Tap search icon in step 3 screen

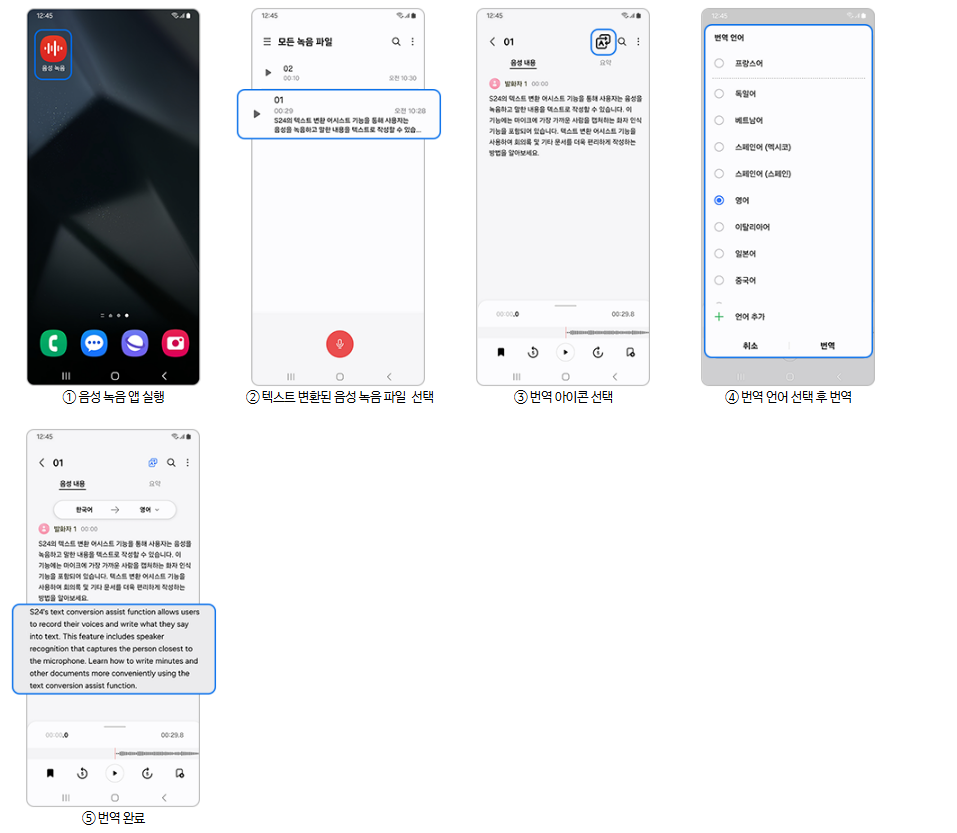(622, 41)
